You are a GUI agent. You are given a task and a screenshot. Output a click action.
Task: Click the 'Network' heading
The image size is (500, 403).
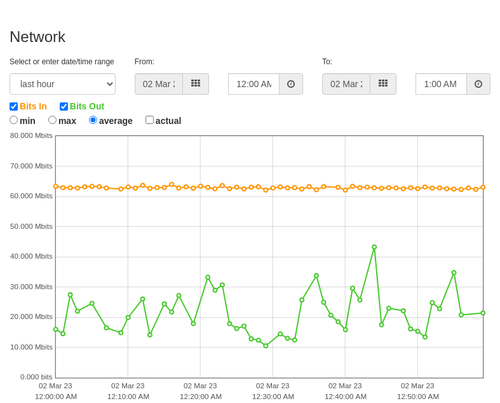[37, 37]
